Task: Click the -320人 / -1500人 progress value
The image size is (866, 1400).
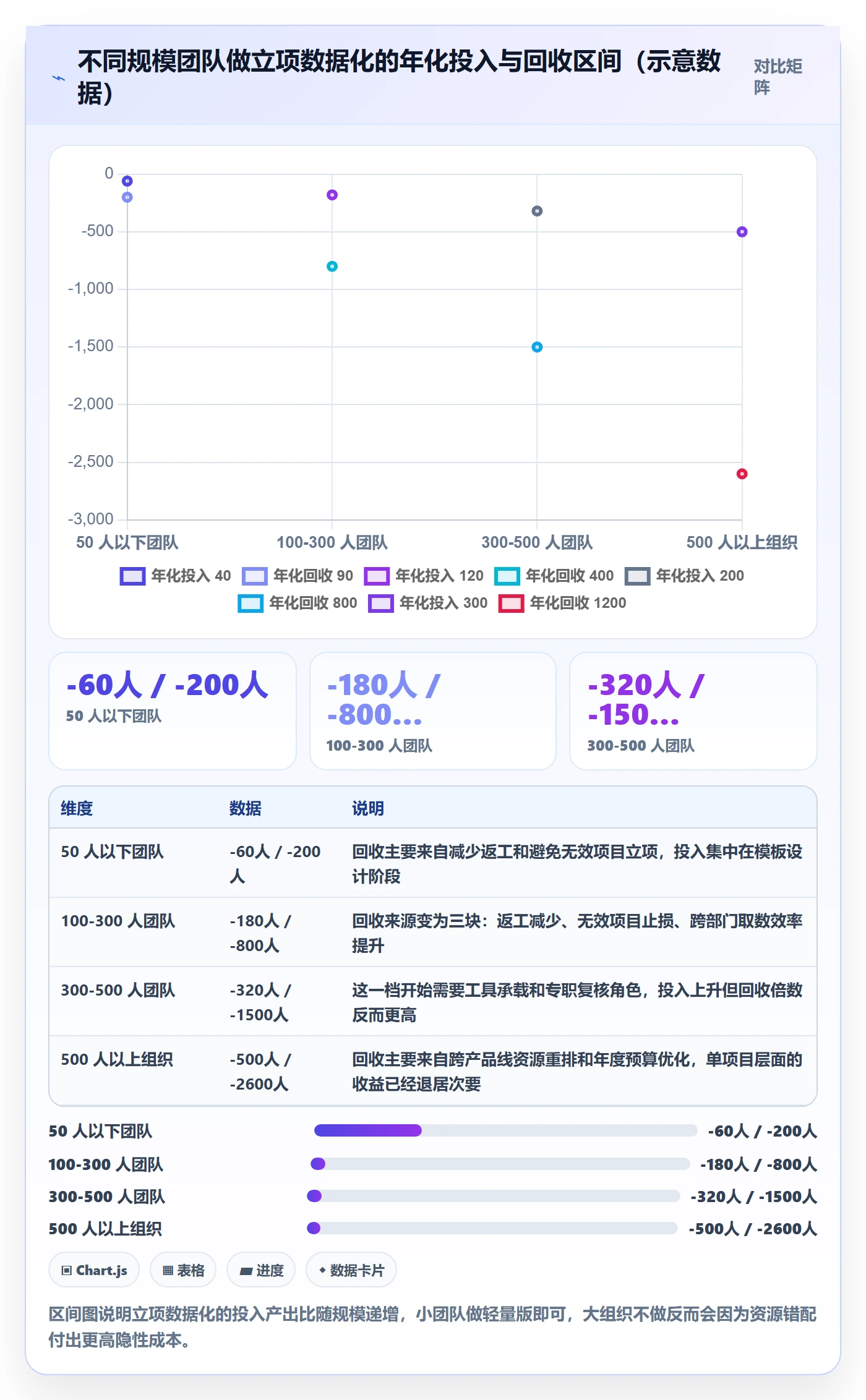Action: [754, 1197]
